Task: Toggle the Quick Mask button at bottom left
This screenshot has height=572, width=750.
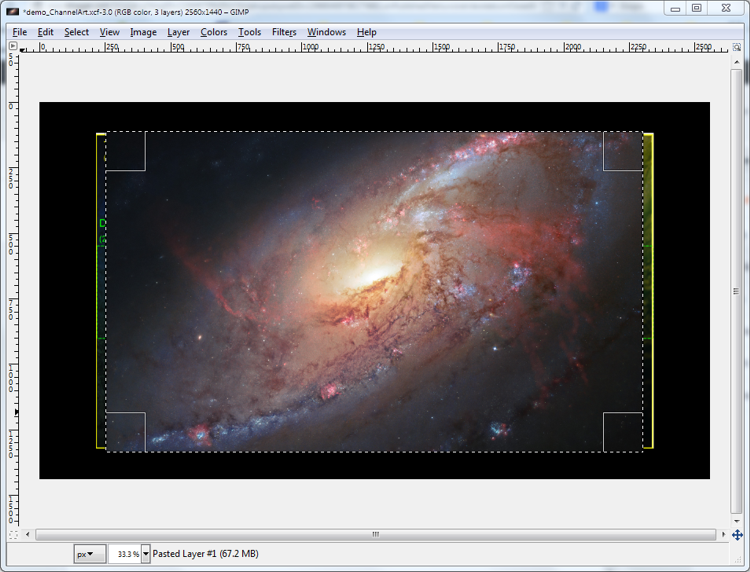Action: click(x=13, y=535)
